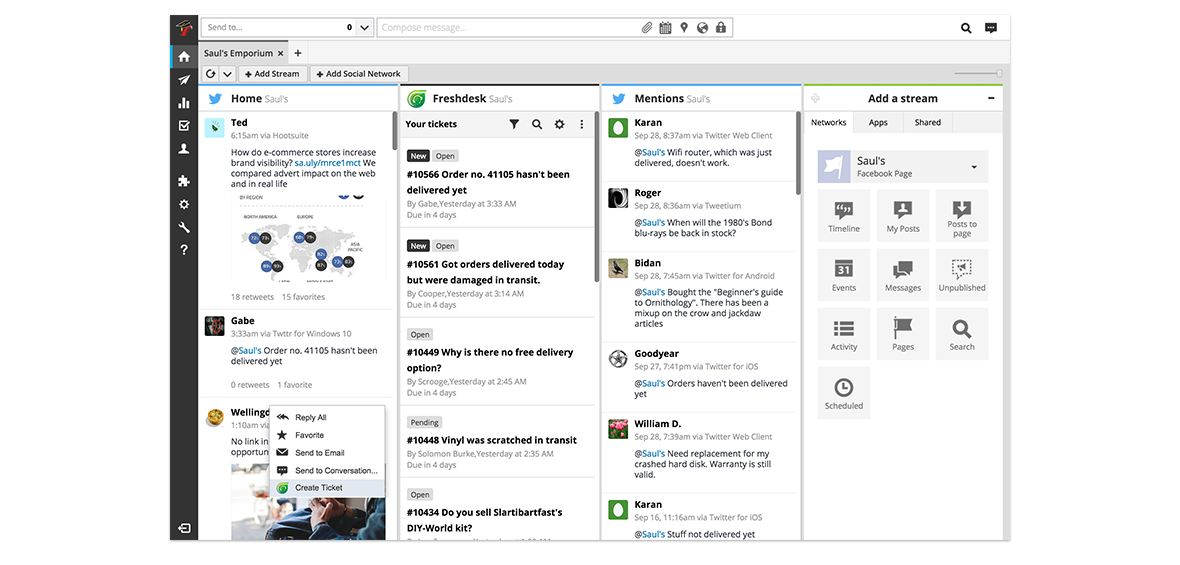Open Freshdesk stream more options menu
Viewport: 1180px width, 565px height.
pos(581,124)
